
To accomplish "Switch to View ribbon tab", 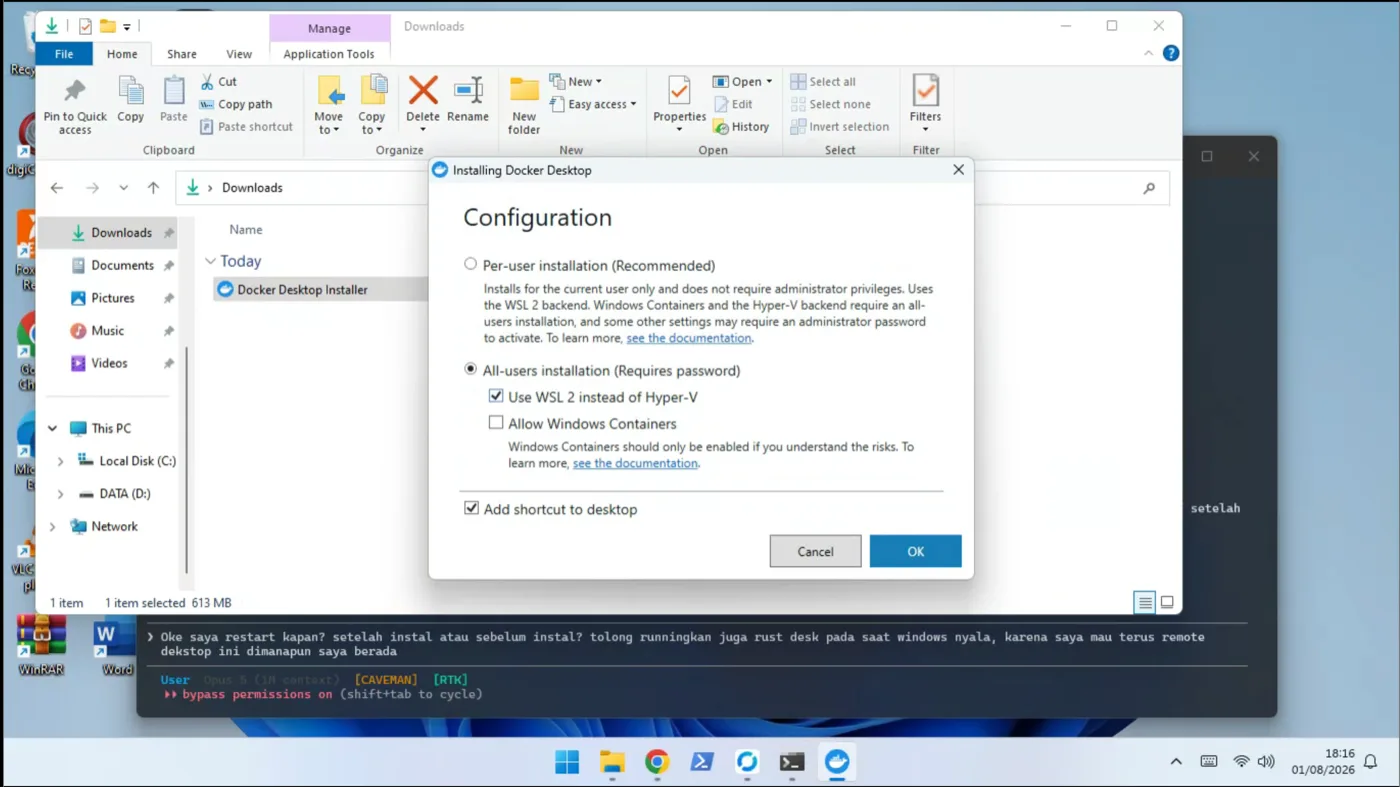I will coord(239,54).
